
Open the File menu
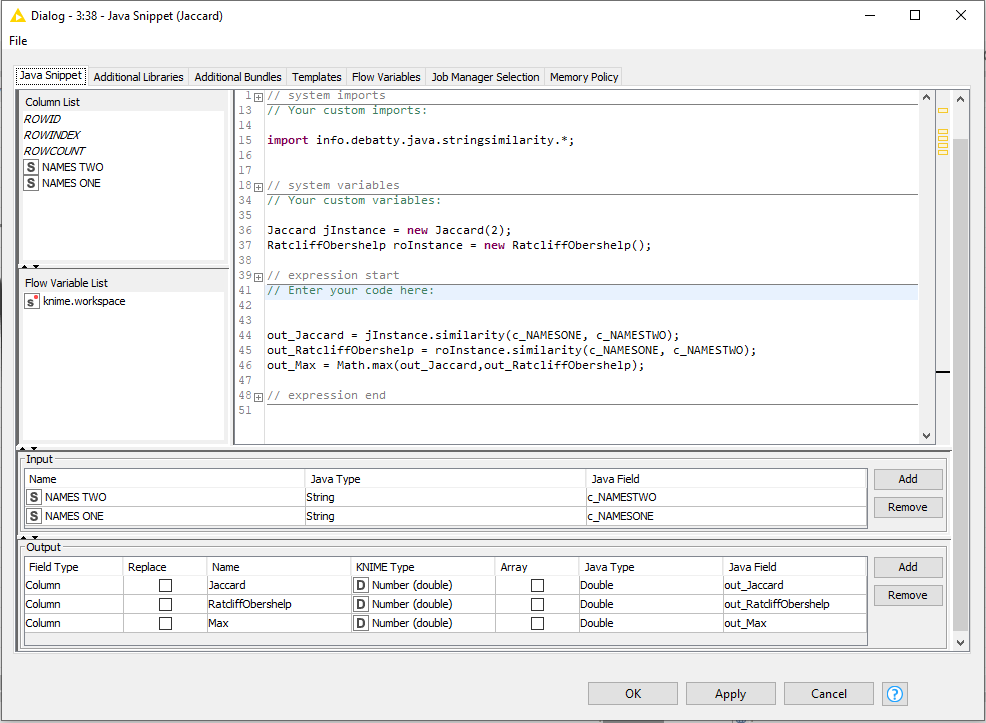click(18, 41)
